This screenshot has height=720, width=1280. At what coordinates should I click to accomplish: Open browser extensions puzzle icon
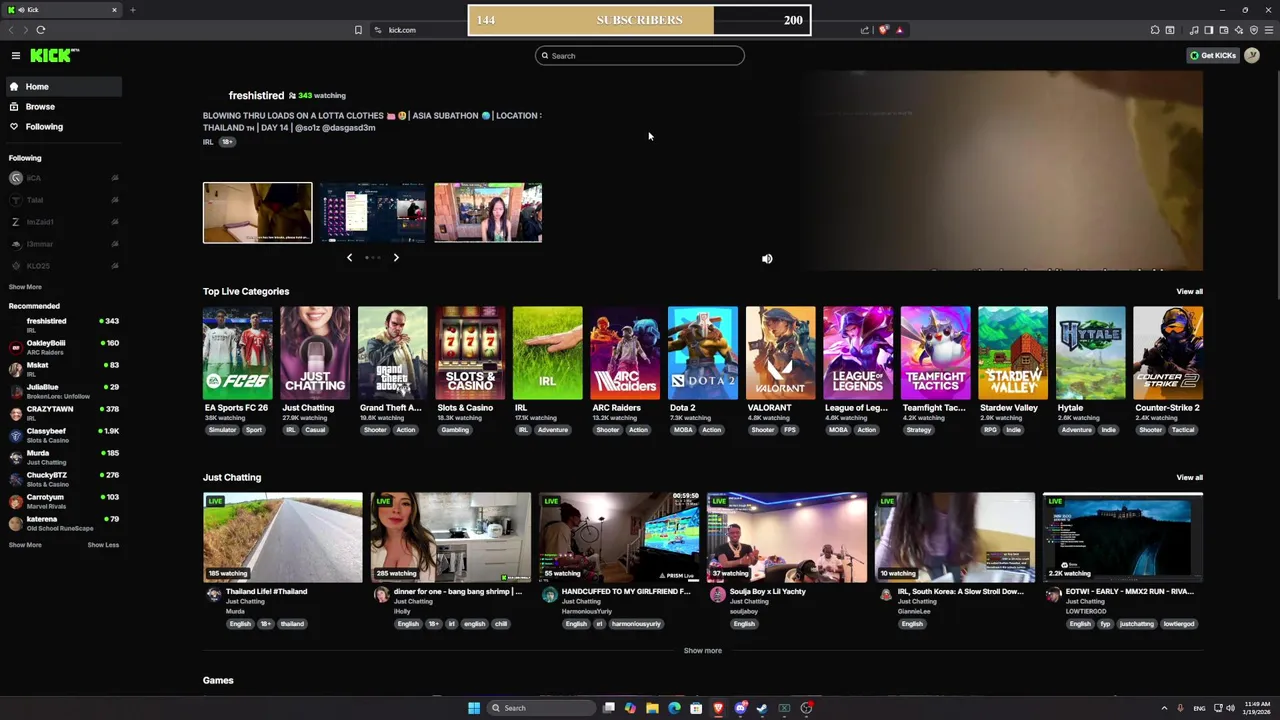(x=1155, y=30)
